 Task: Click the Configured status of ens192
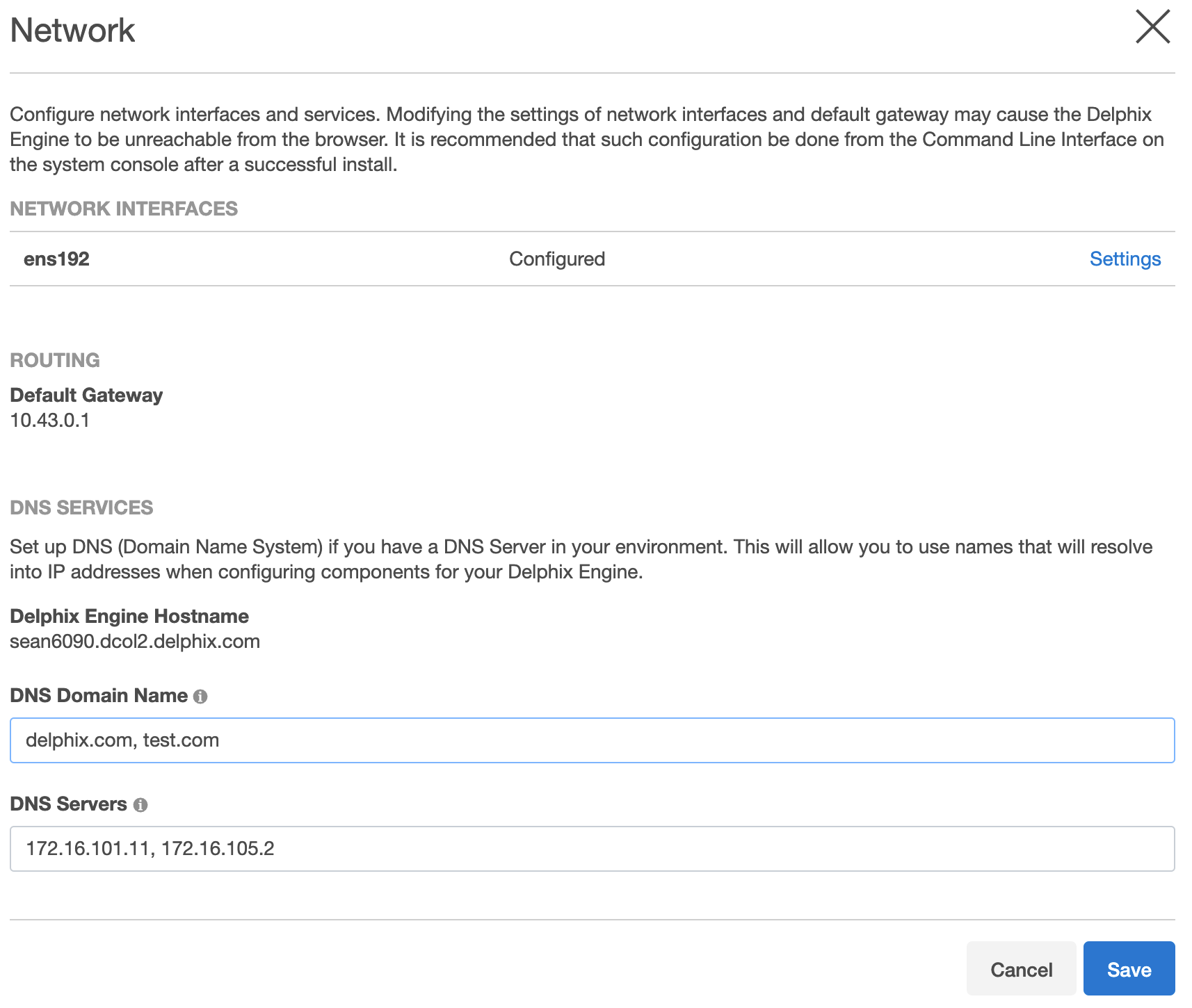(x=556, y=259)
